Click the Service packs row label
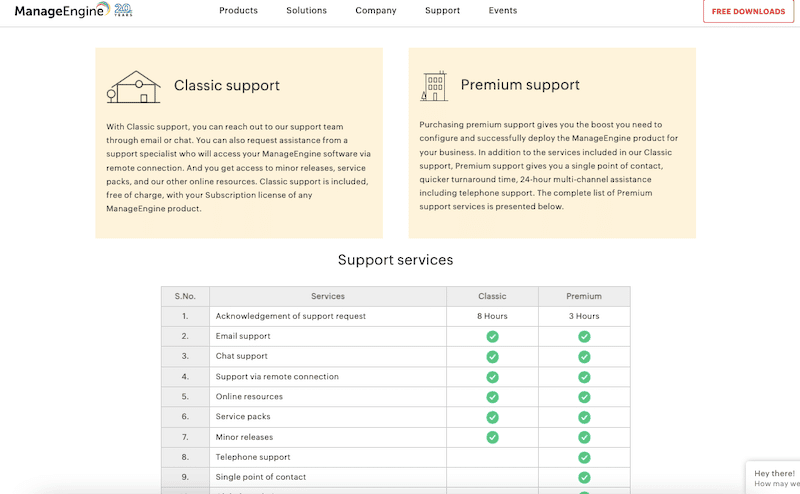The width and height of the screenshot is (800, 494). 243,416
